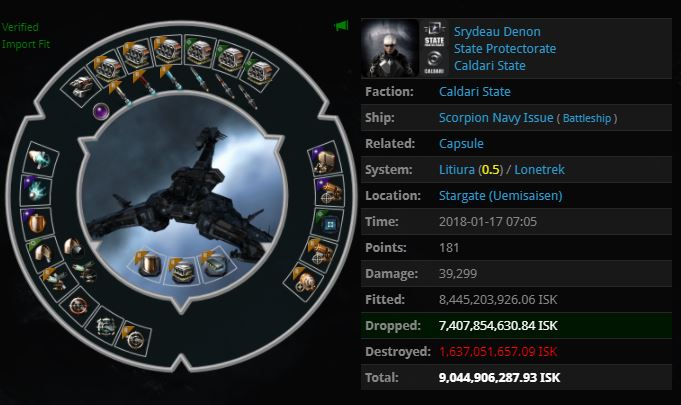Open the State Protectorate corporation link
This screenshot has width=681, height=405.
click(x=505, y=49)
